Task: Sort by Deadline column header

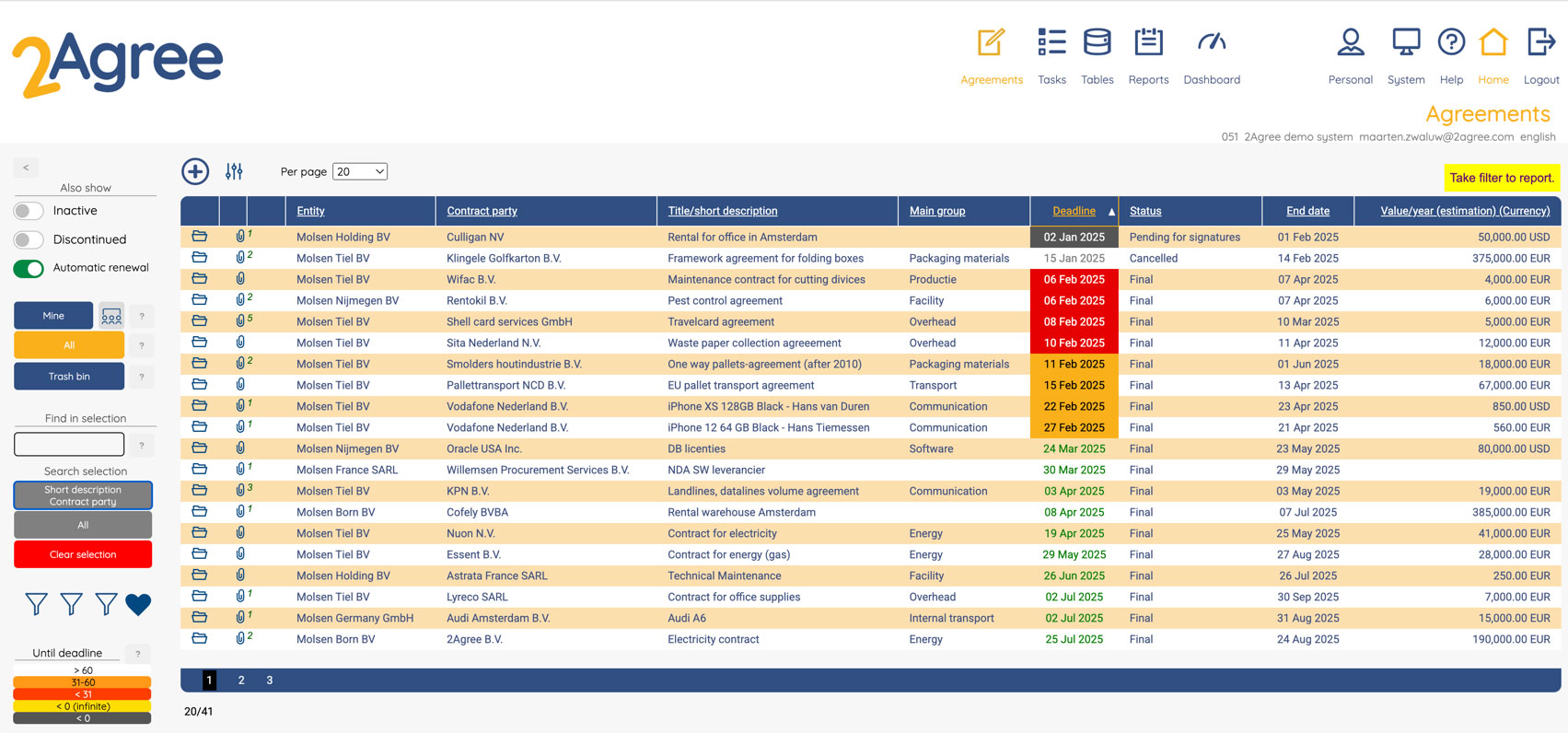Action: pyautogui.click(x=1074, y=211)
